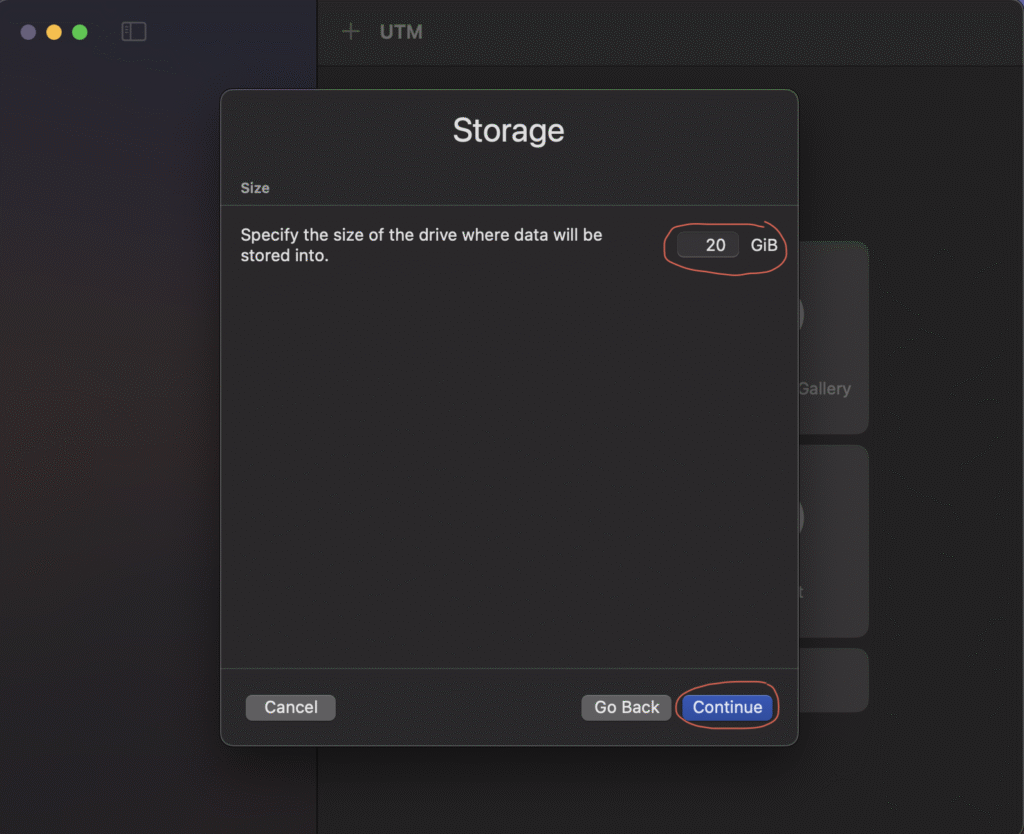
Task: Focus the drive size input field
Action: click(708, 245)
